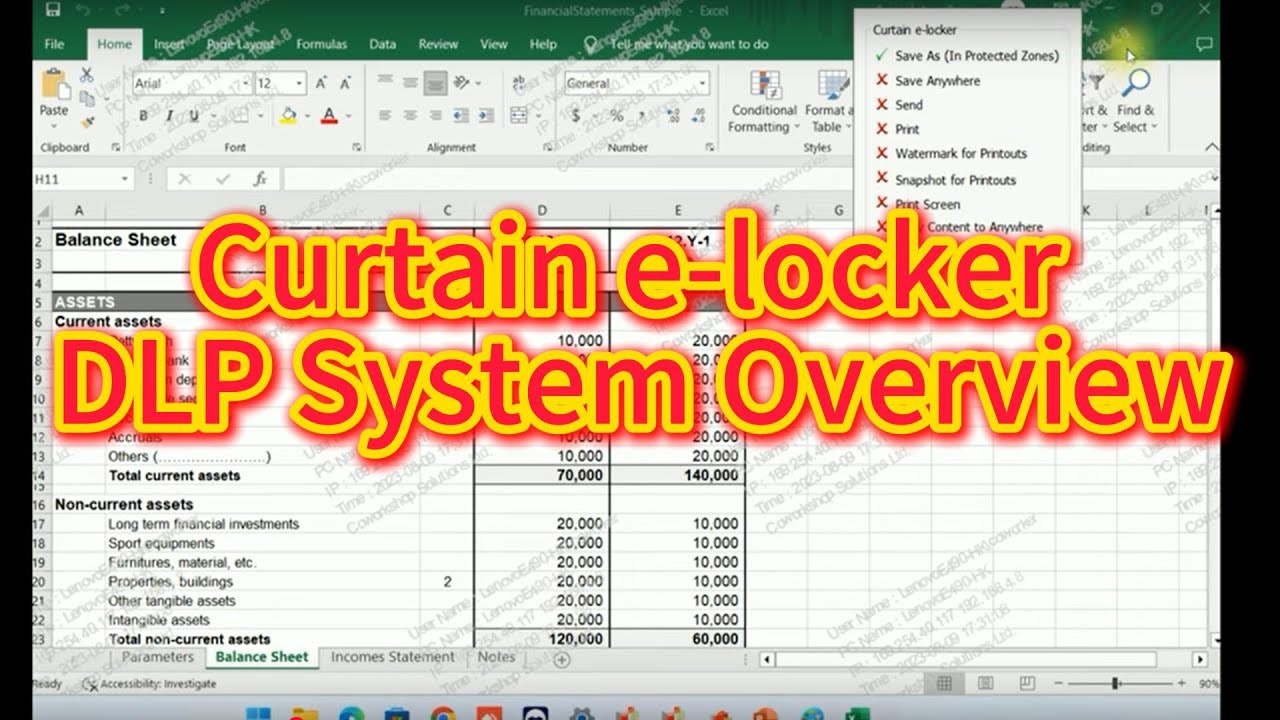Copy the selection with the Copy icon
Screen dimensions: 1280x720
(87, 98)
